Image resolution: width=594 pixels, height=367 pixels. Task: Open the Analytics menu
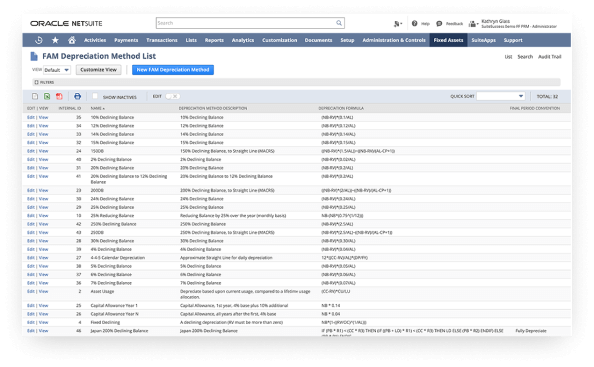coord(243,40)
